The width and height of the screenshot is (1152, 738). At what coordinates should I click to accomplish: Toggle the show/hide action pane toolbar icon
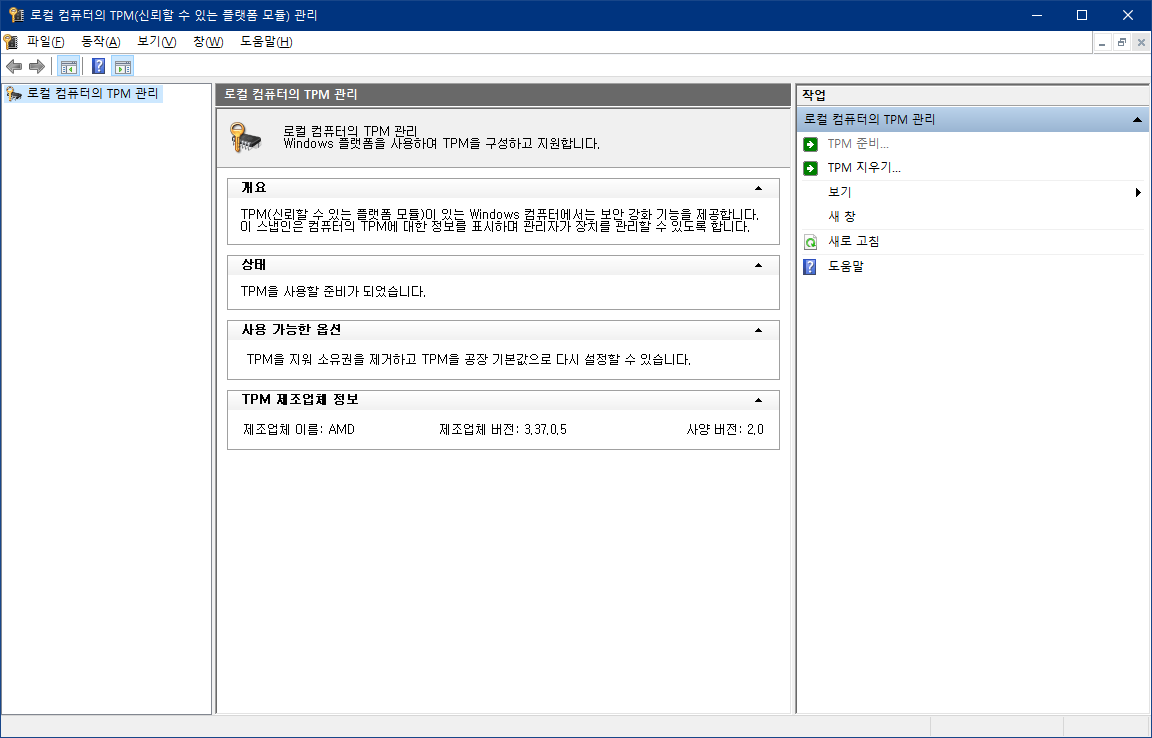point(123,67)
